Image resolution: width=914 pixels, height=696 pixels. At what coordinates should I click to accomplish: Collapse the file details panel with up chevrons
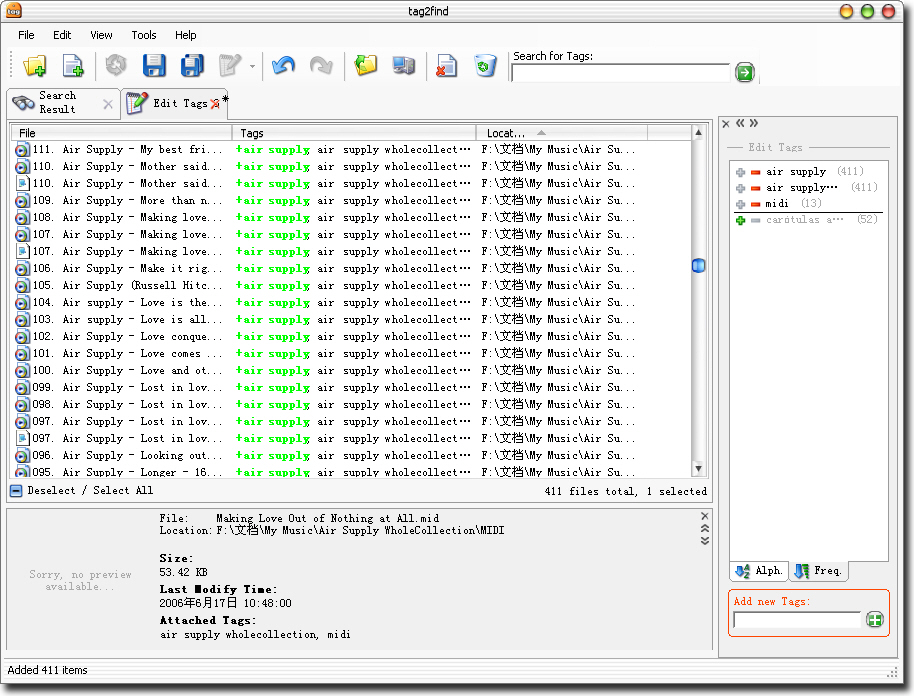(705, 528)
